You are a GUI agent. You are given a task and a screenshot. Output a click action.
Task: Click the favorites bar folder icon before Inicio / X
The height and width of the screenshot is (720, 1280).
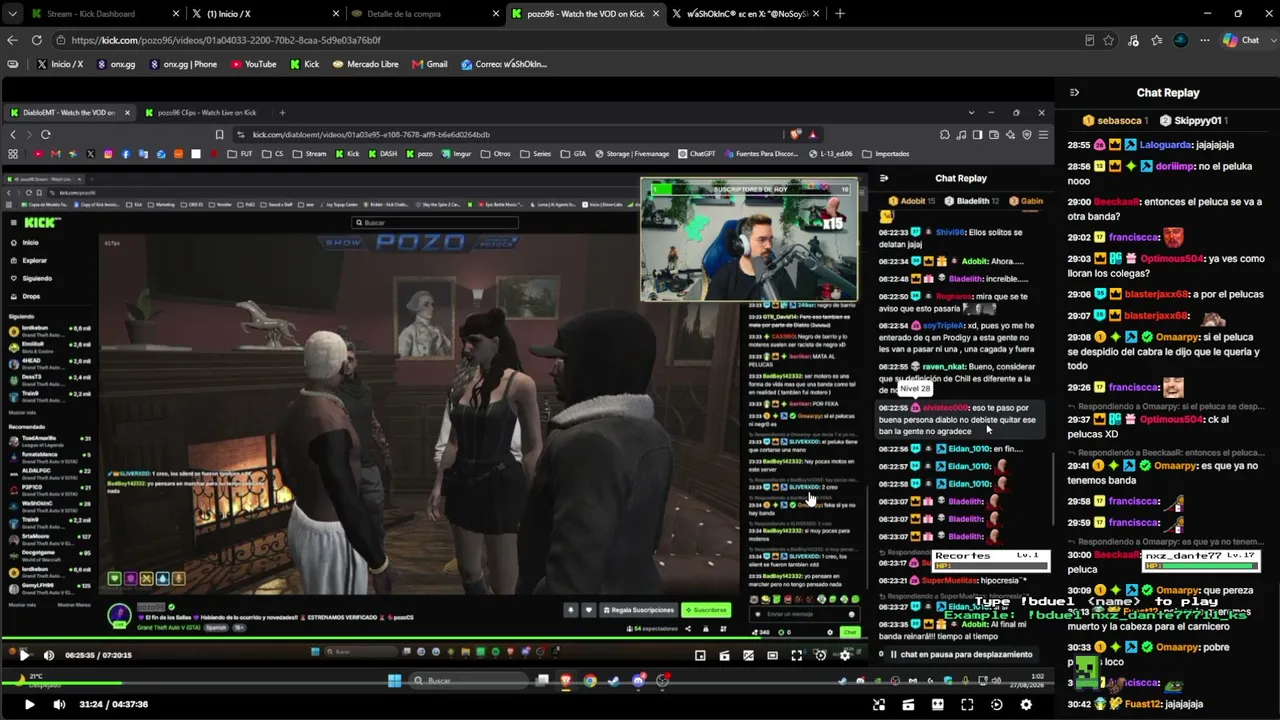pyautogui.click(x=12, y=64)
